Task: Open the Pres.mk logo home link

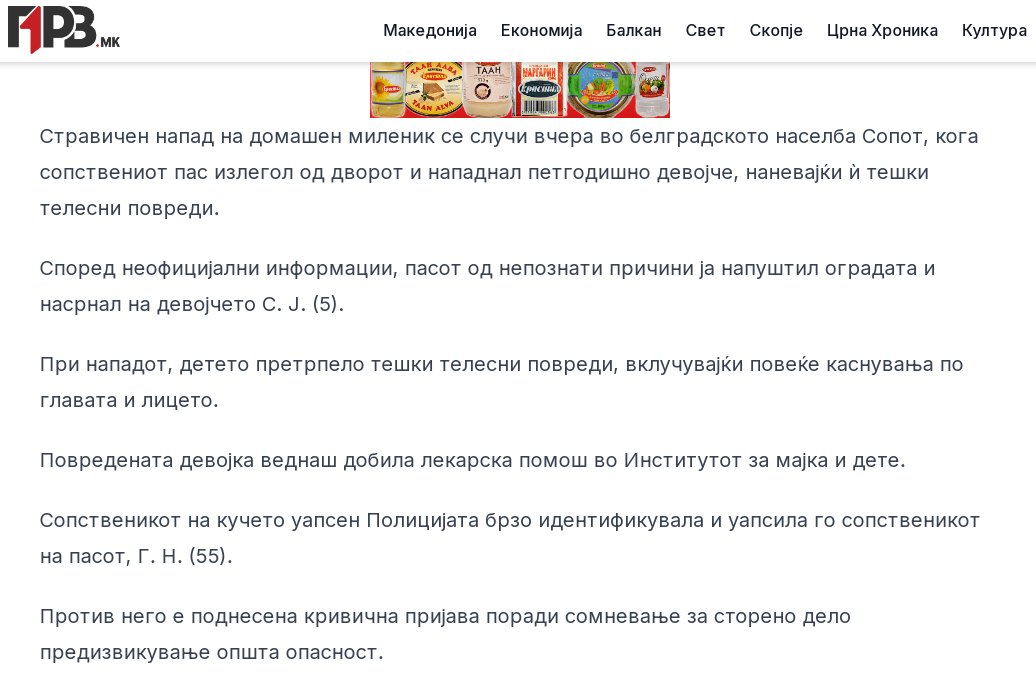Action: pyautogui.click(x=64, y=30)
